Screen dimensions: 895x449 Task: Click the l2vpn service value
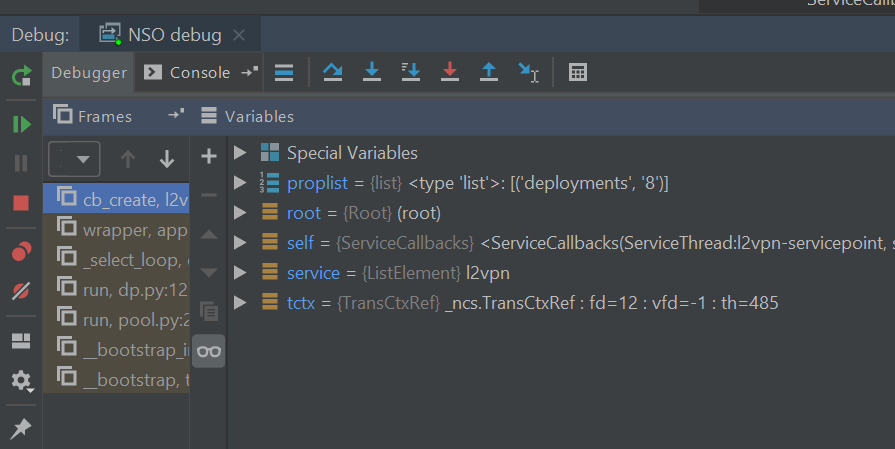point(487,273)
